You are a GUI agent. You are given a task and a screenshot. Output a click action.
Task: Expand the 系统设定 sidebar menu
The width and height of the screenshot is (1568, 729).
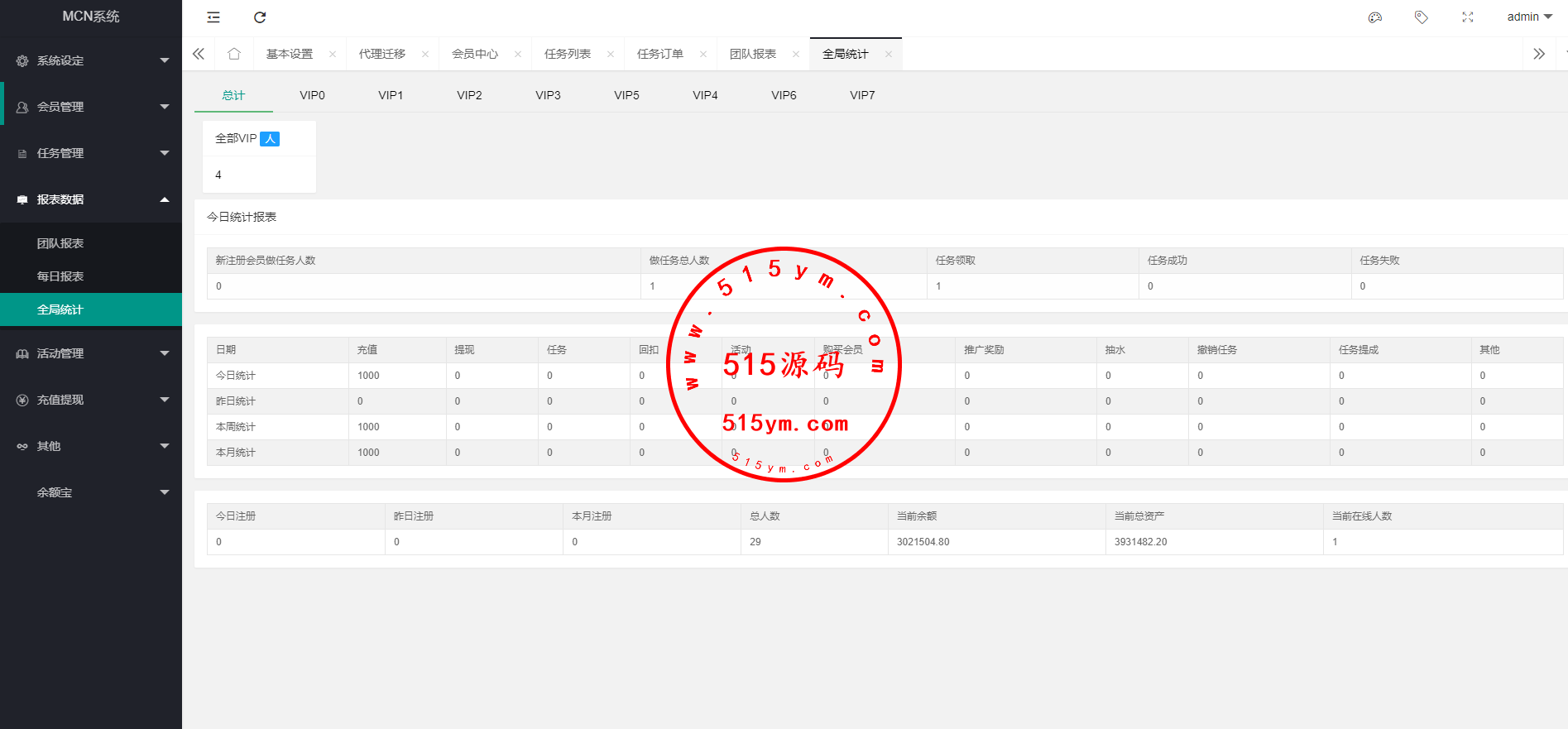tap(91, 60)
